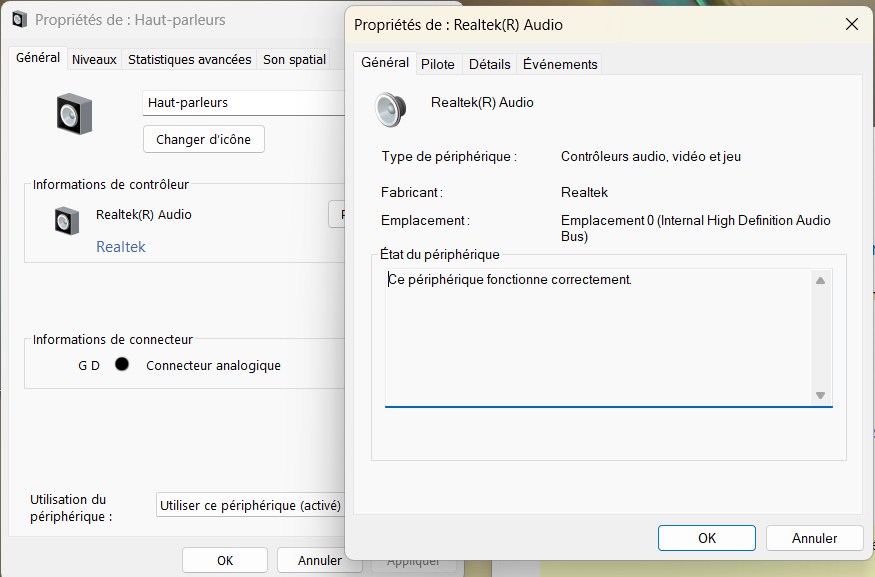The image size is (875, 577).
Task: Click the device status scroll down arrow
Action: [820, 395]
